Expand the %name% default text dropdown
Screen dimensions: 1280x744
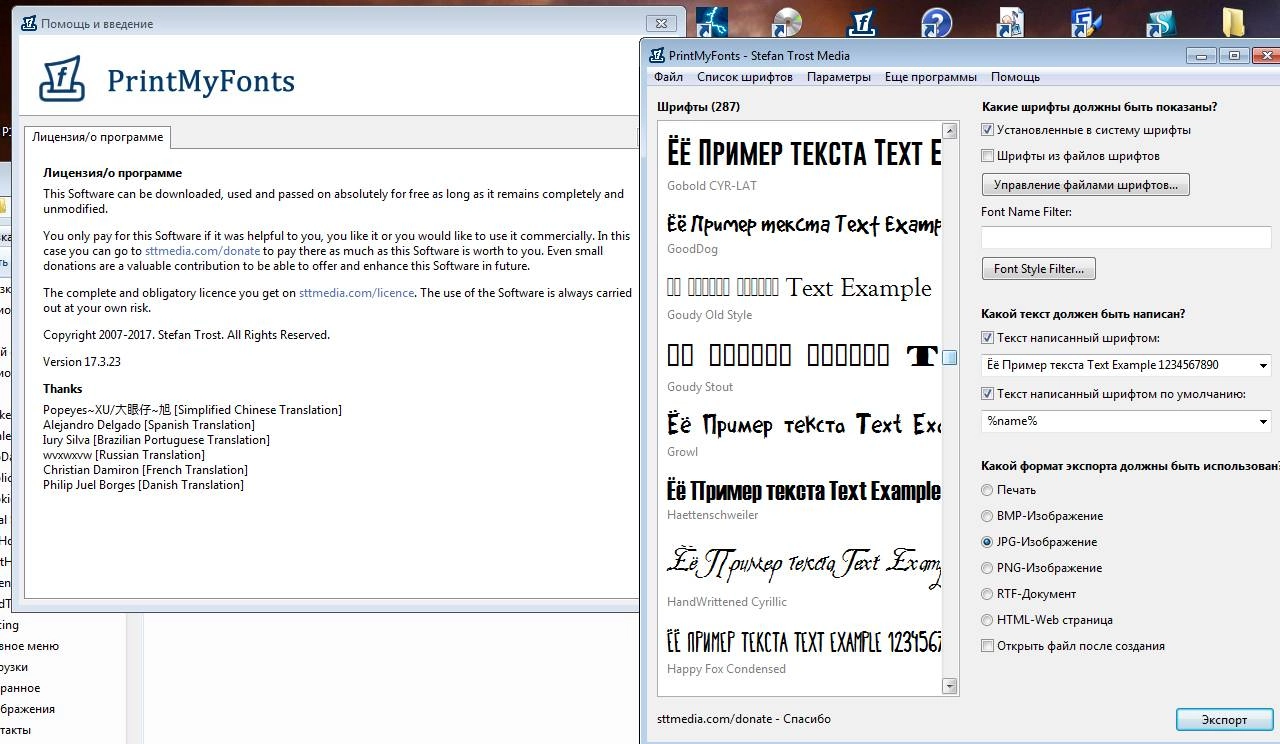(1262, 421)
